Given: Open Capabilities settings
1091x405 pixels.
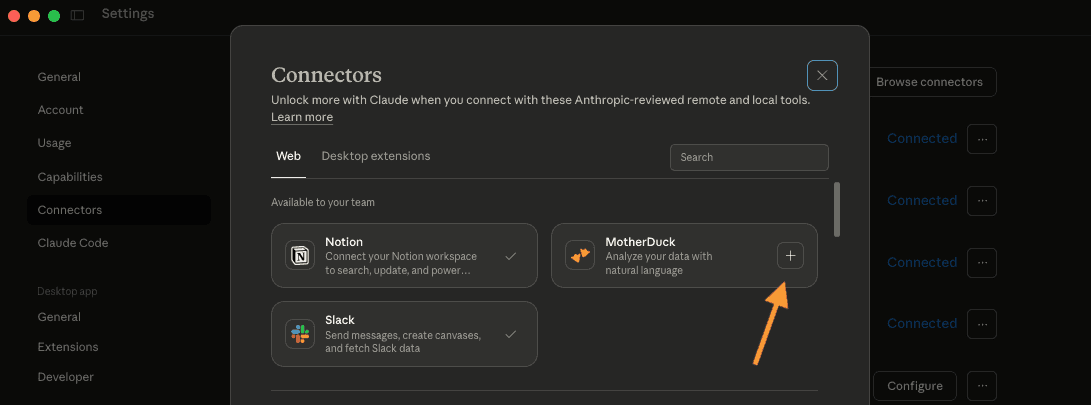Looking at the screenshot, I should tap(70, 177).
